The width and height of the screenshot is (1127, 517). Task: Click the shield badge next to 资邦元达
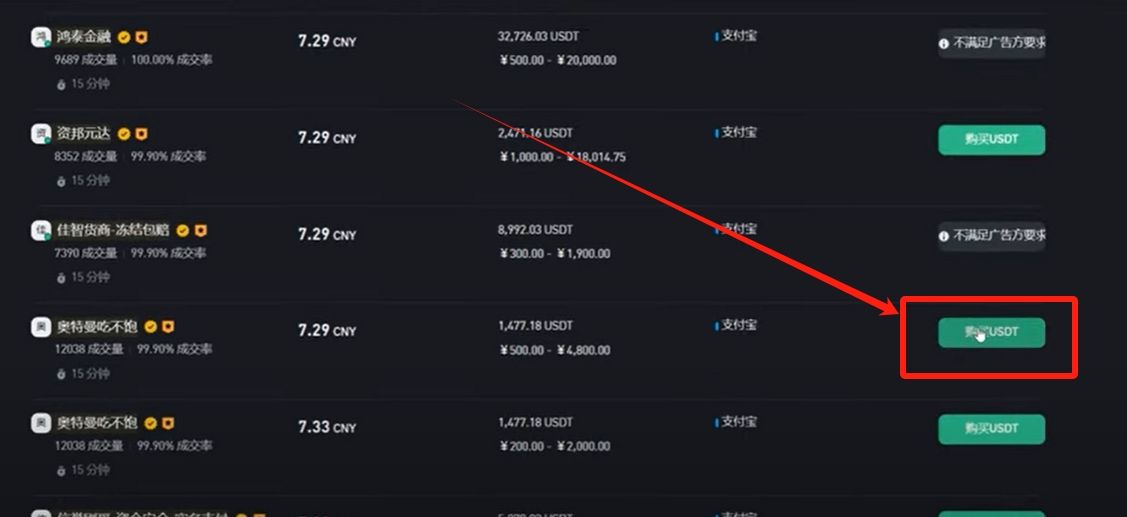(x=142, y=133)
